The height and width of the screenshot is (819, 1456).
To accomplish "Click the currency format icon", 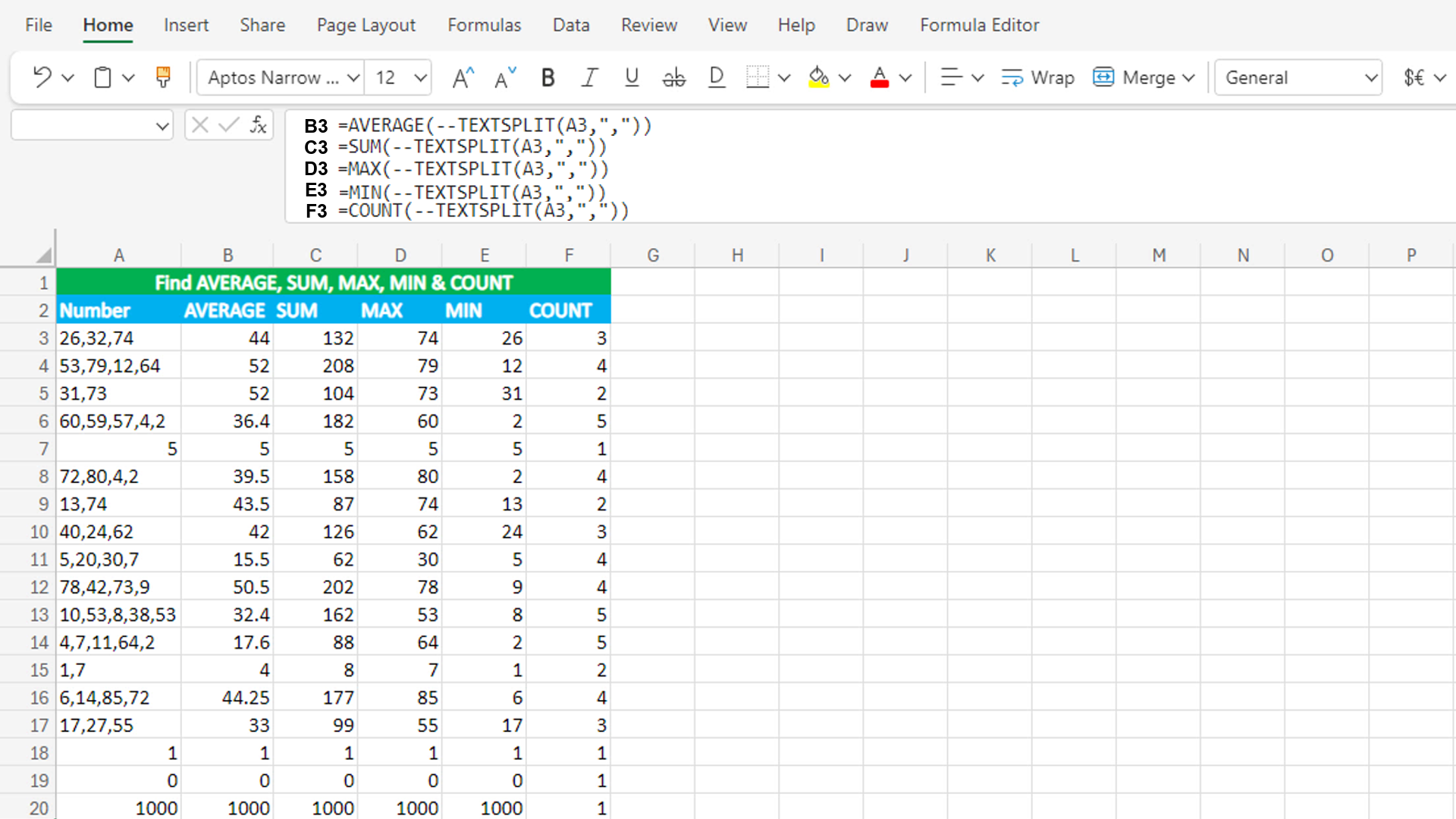I will [1414, 77].
